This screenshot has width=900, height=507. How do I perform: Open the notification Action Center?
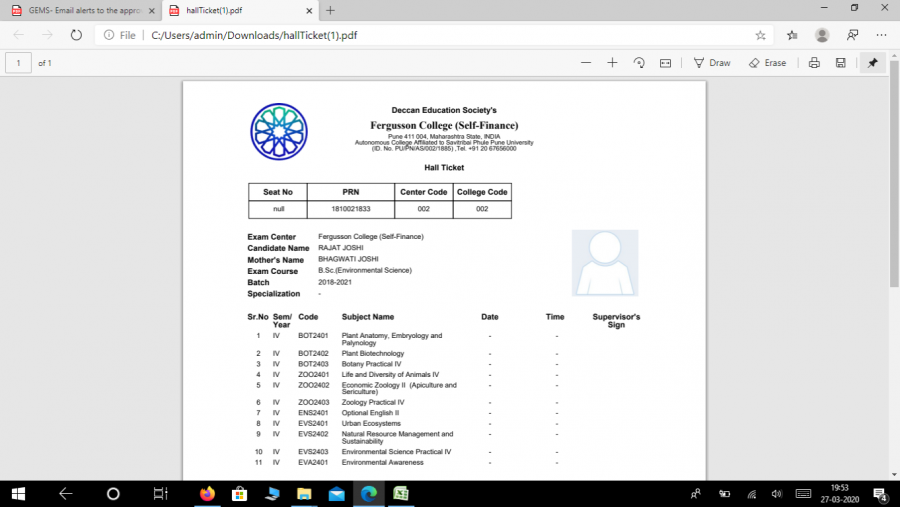click(x=880, y=494)
